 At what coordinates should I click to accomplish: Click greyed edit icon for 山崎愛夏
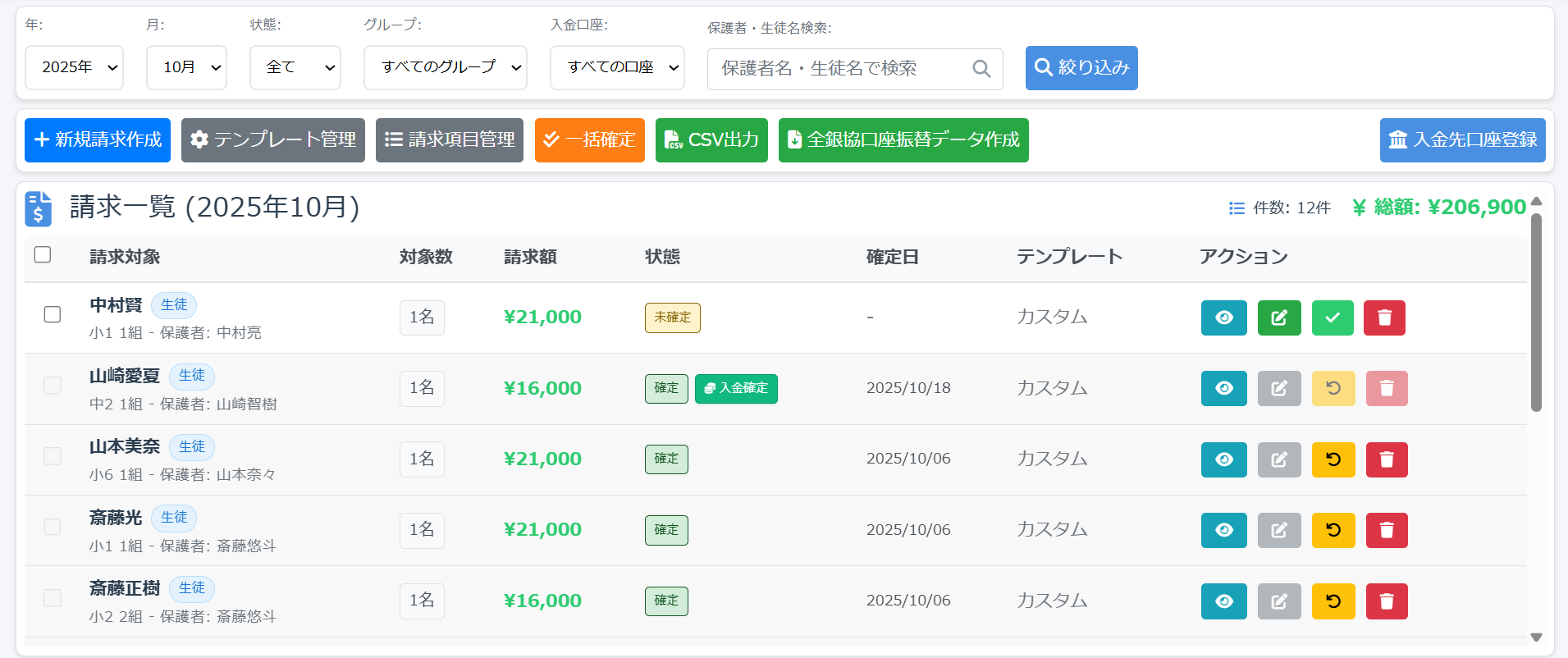(1279, 388)
